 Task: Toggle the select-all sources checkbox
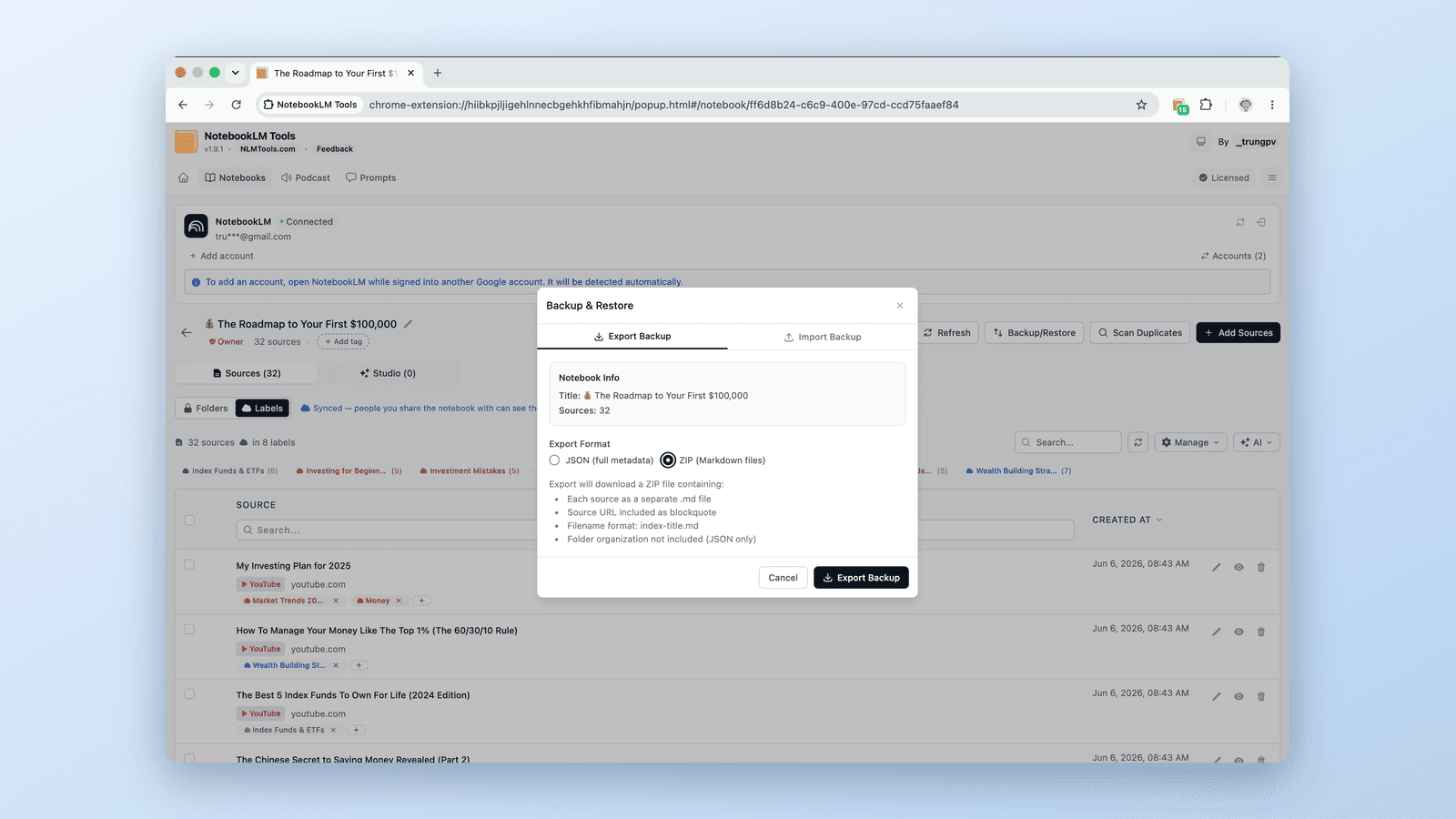click(189, 521)
